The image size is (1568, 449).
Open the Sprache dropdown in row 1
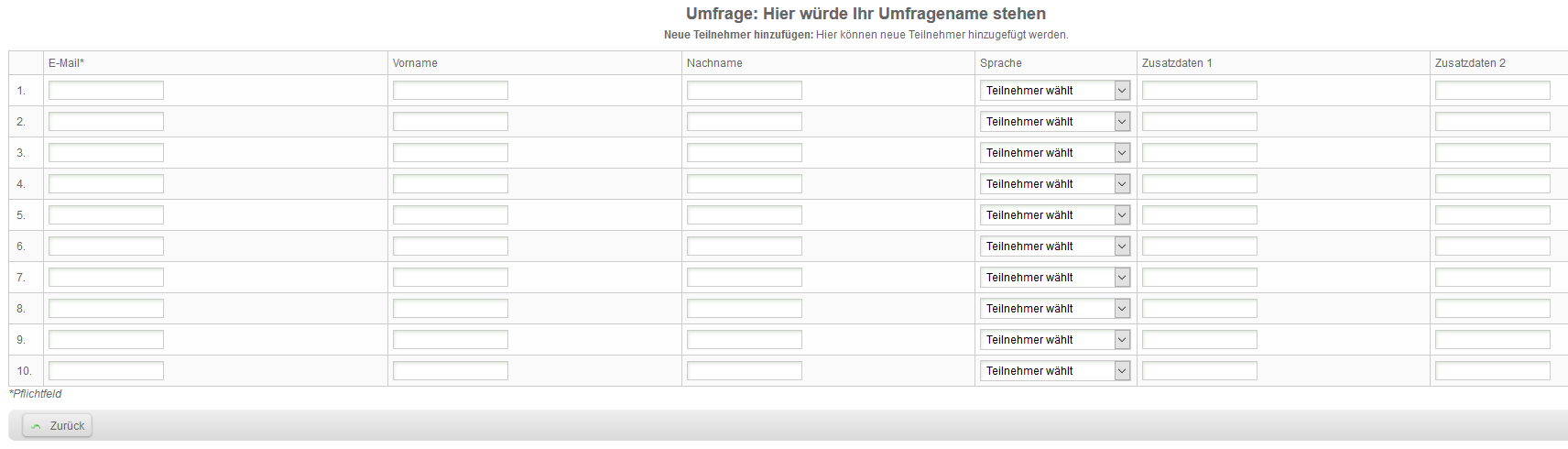(1055, 91)
